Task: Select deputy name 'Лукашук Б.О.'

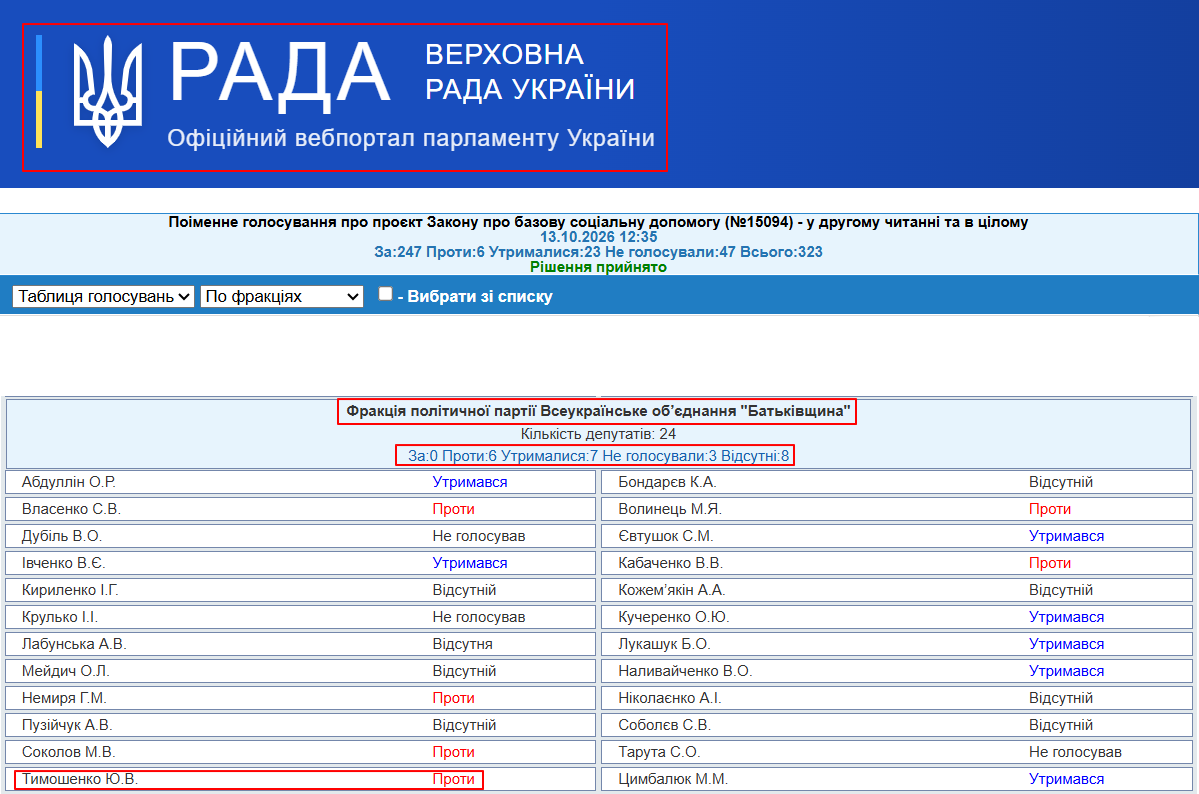Action: point(664,644)
